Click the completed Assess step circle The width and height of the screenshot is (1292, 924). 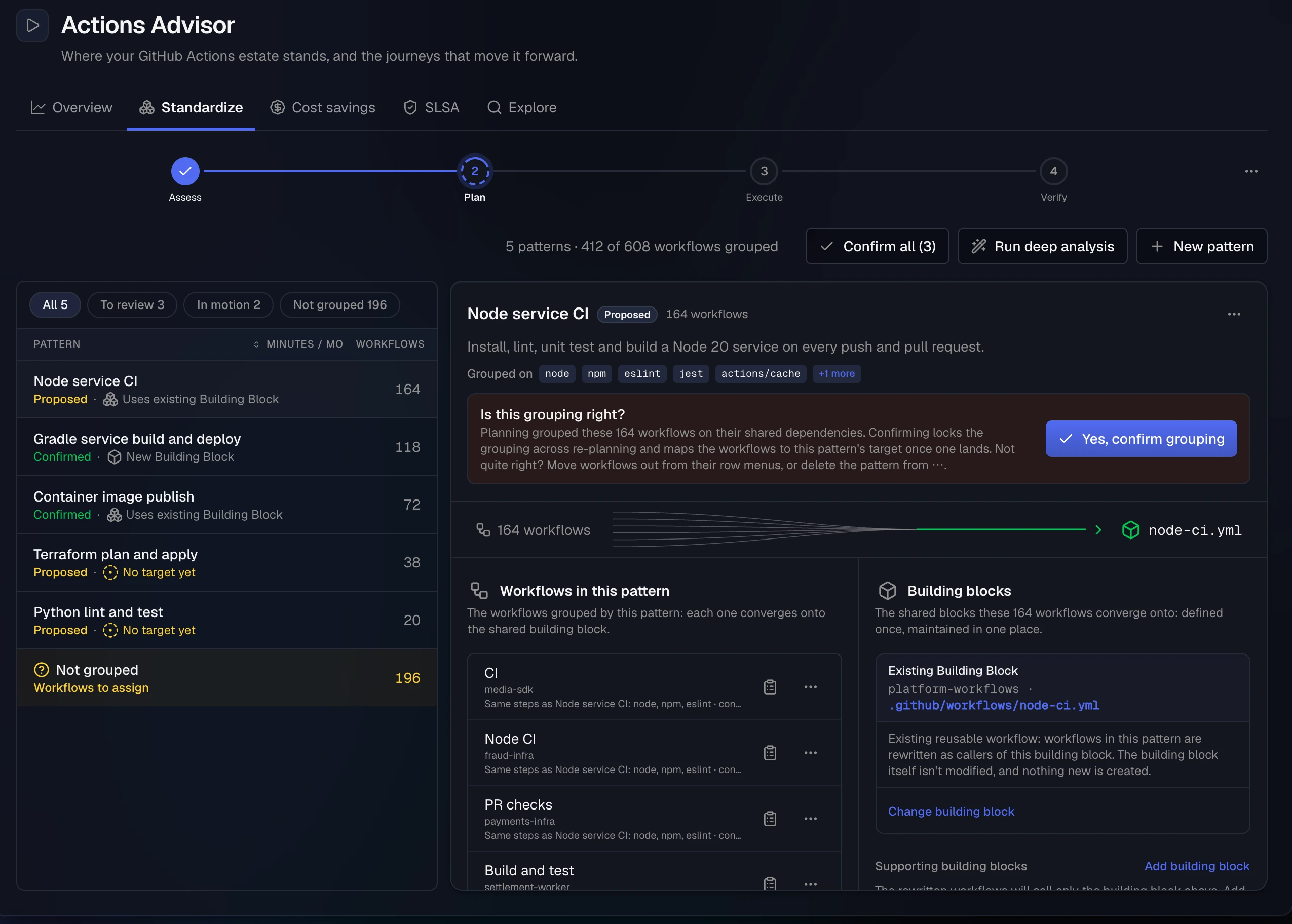185,171
